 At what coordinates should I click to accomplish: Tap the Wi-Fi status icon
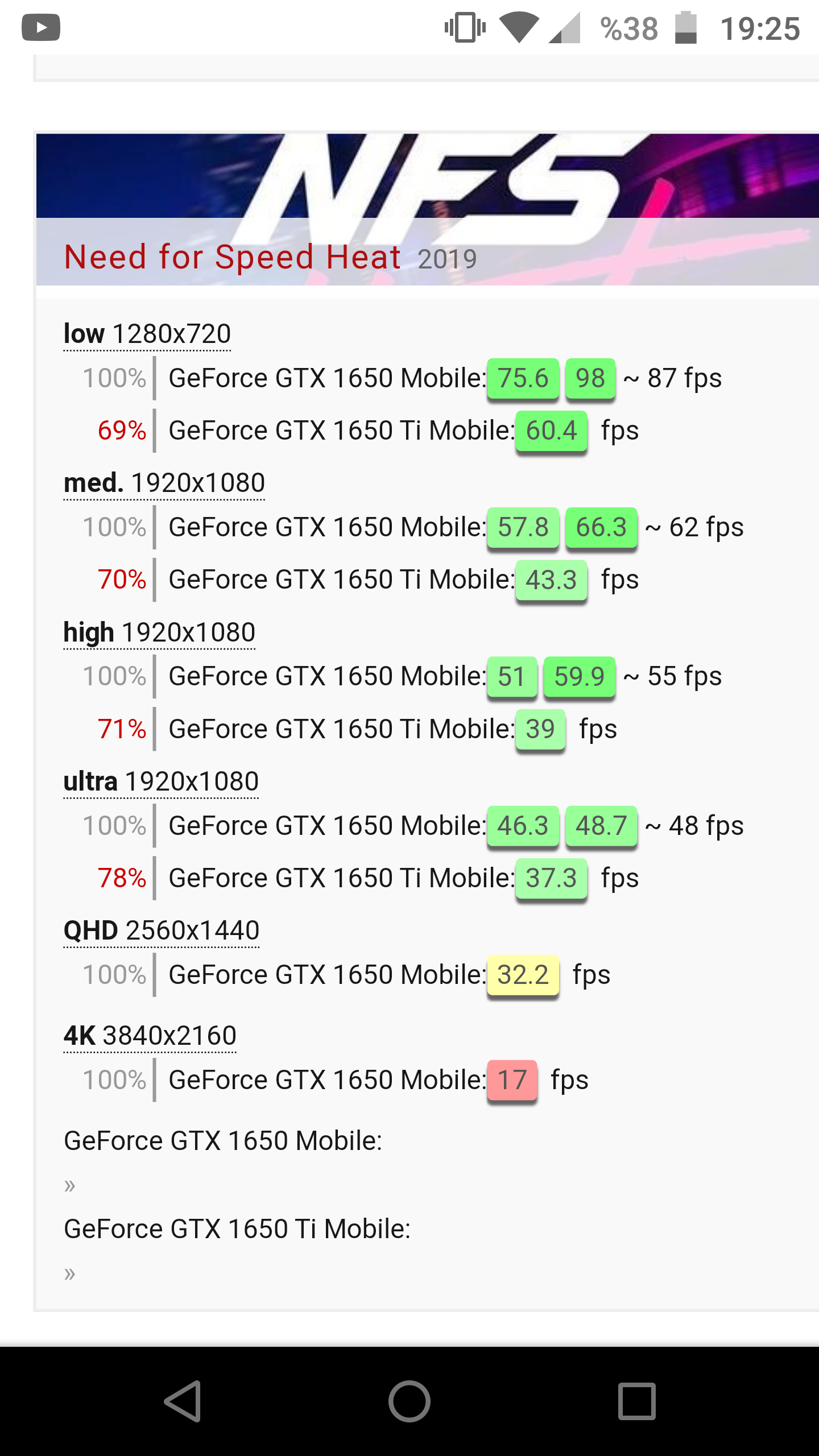point(519,27)
